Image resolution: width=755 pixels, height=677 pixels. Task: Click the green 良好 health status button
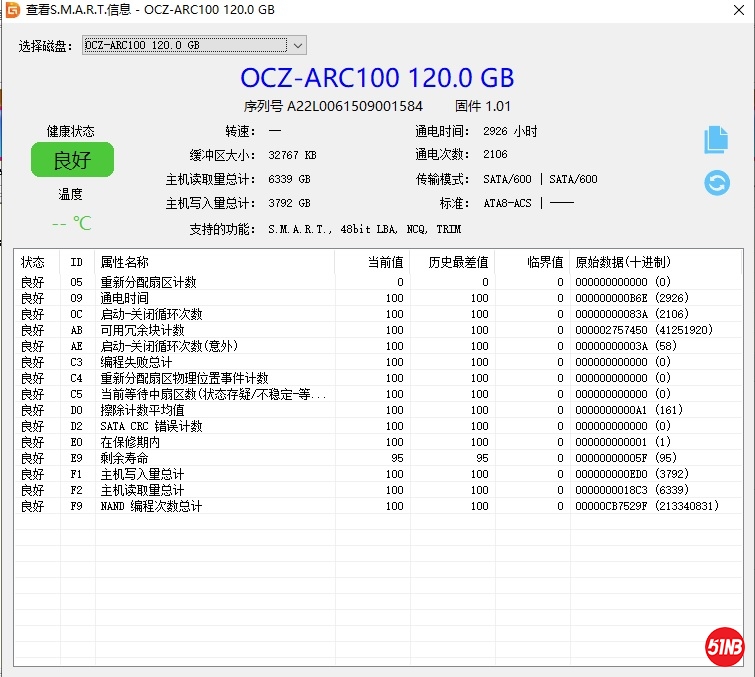tap(72, 160)
